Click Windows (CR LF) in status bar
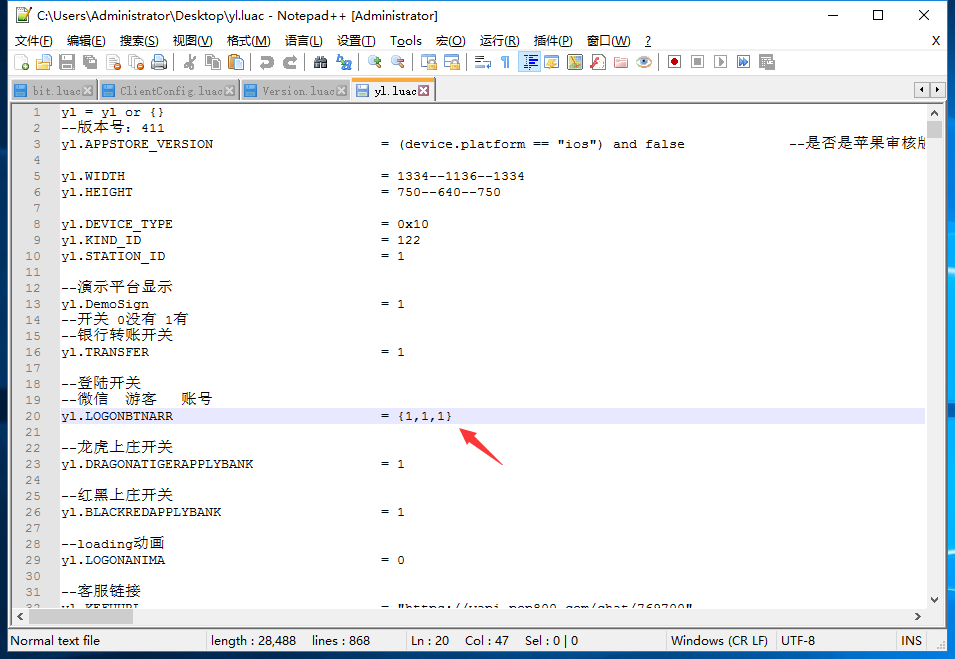Screen dimensions: 955x659 point(719,641)
